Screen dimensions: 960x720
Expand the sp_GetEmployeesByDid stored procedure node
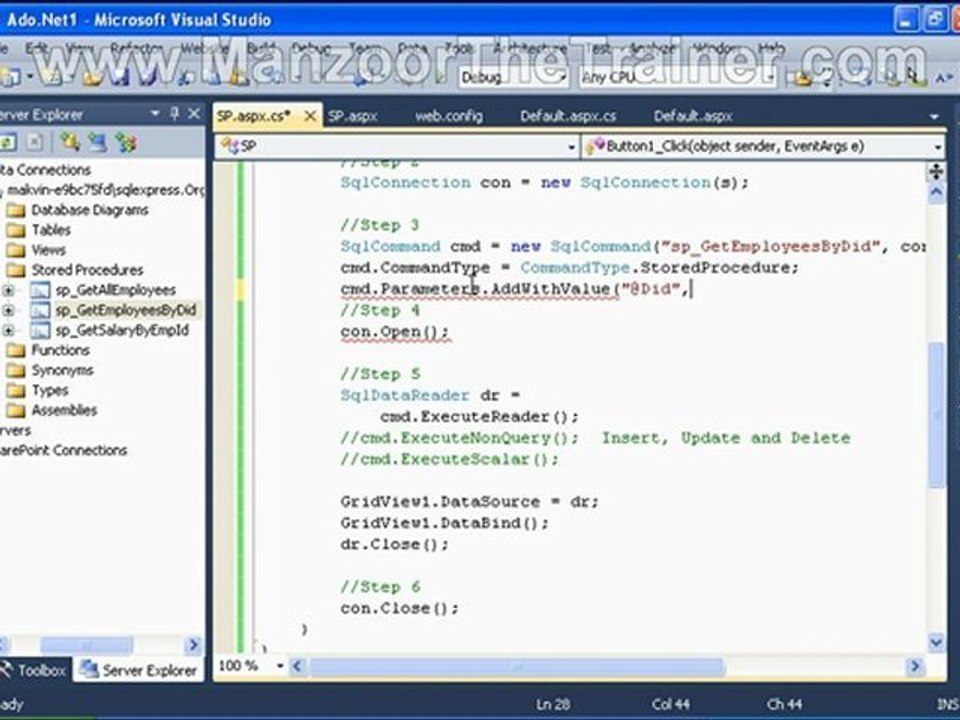click(x=8, y=310)
